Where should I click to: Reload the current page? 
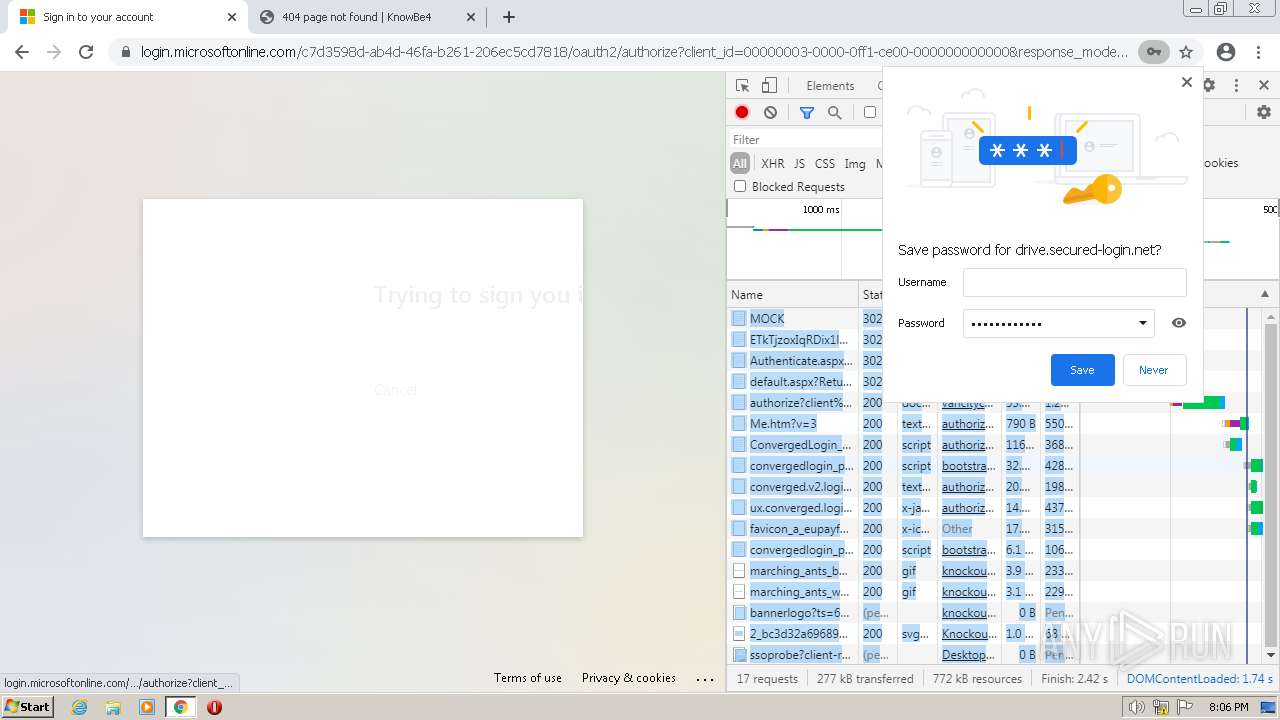click(86, 52)
